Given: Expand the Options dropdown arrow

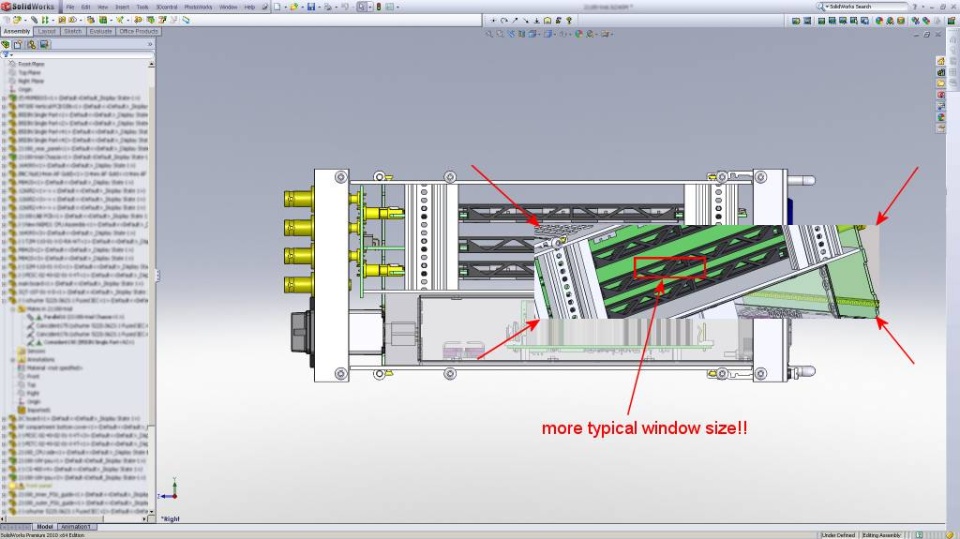Looking at the screenshot, I should [398, 7].
